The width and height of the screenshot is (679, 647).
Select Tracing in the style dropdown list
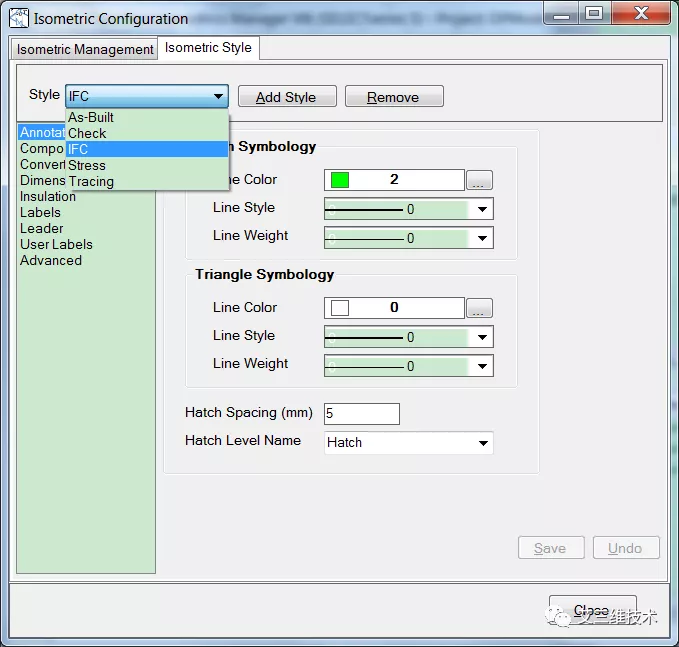(91, 181)
